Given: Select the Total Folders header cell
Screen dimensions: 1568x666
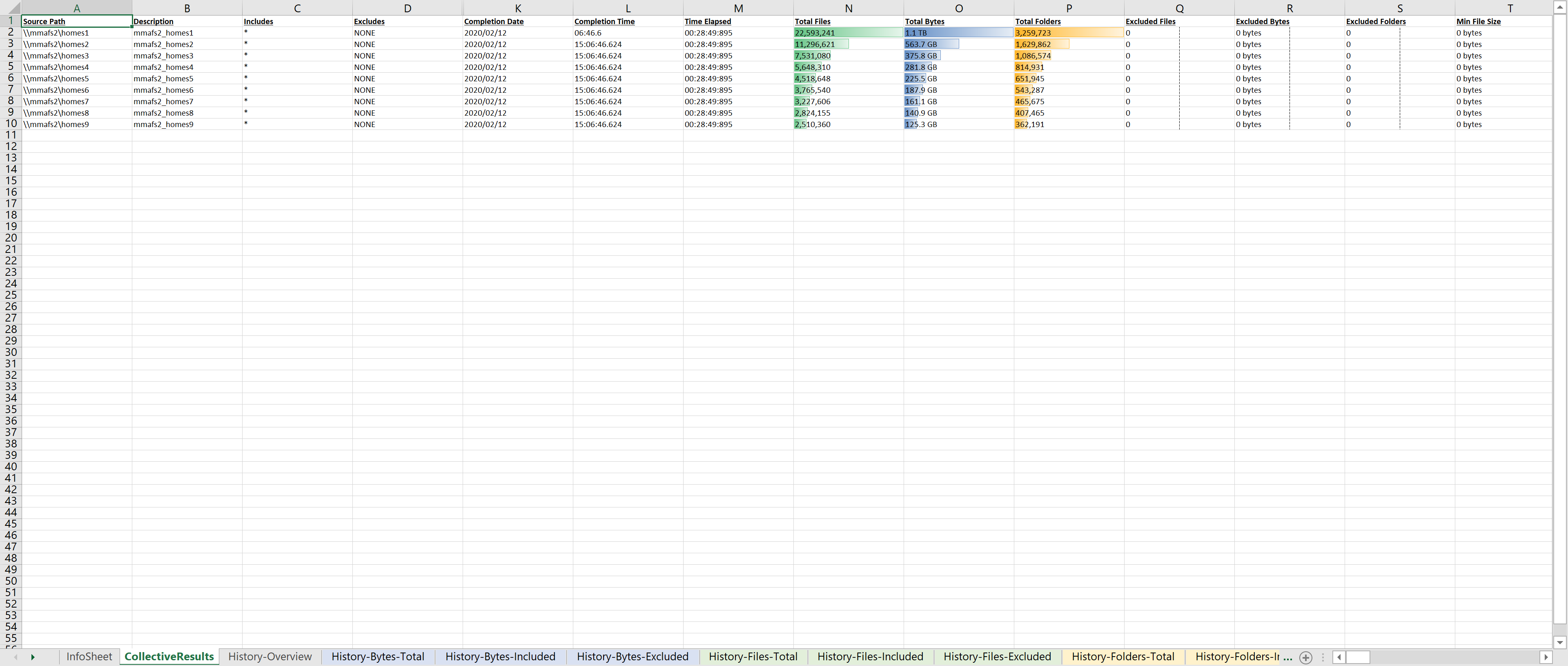Looking at the screenshot, I should (x=1069, y=21).
